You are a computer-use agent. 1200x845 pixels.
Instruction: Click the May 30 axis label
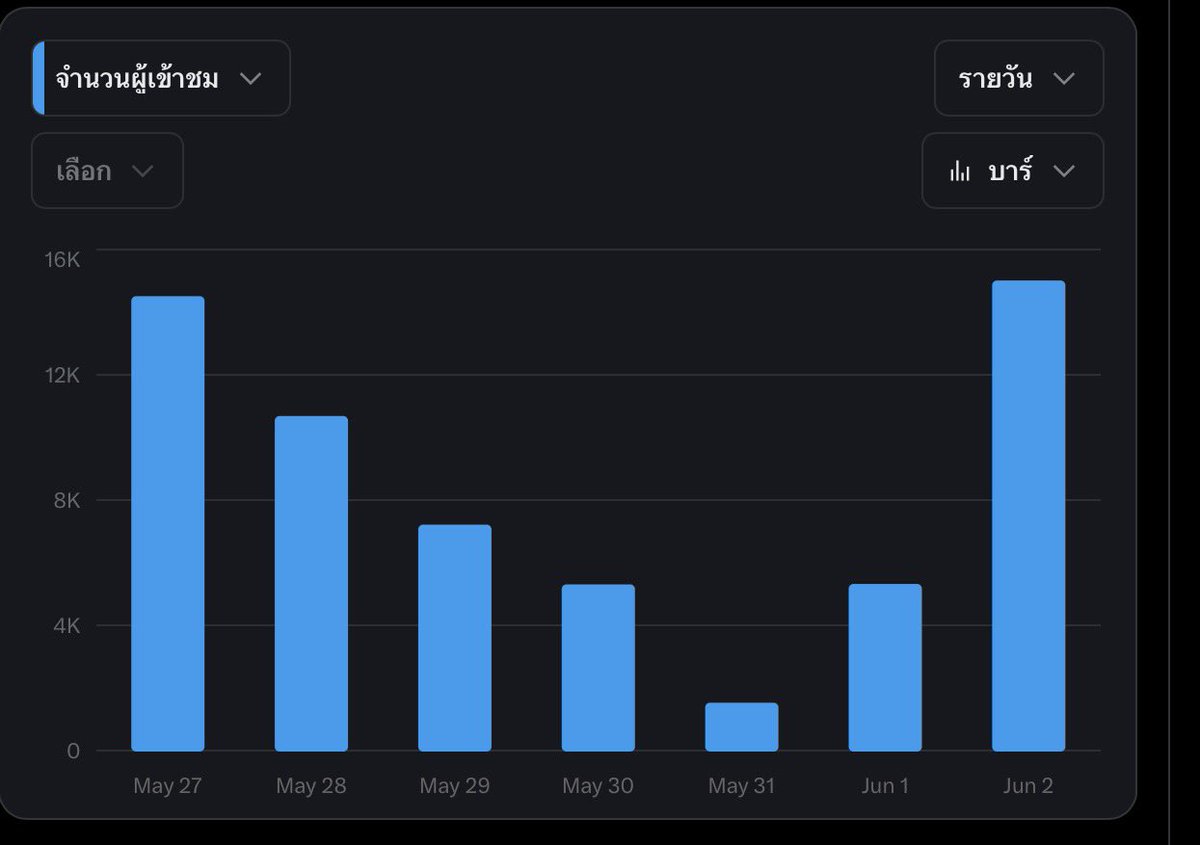(x=598, y=786)
